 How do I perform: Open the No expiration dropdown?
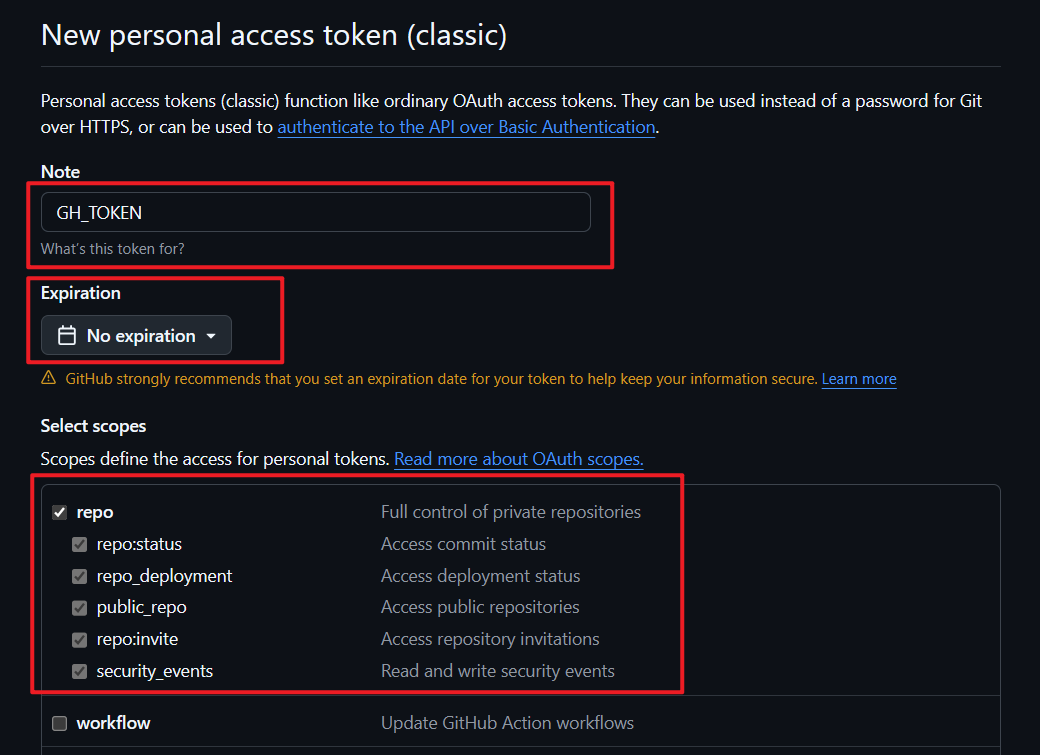tap(136, 336)
